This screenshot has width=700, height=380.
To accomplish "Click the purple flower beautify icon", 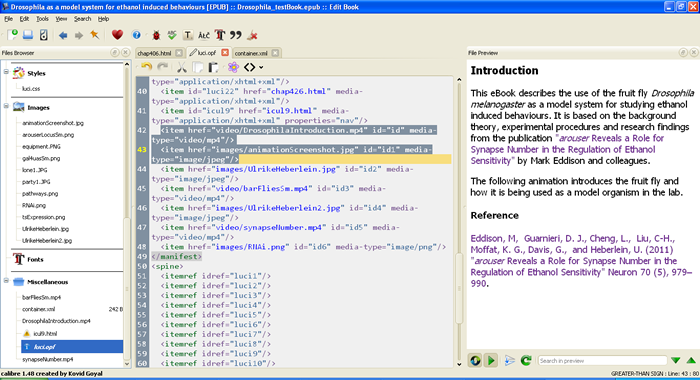I will pyautogui.click(x=233, y=67).
